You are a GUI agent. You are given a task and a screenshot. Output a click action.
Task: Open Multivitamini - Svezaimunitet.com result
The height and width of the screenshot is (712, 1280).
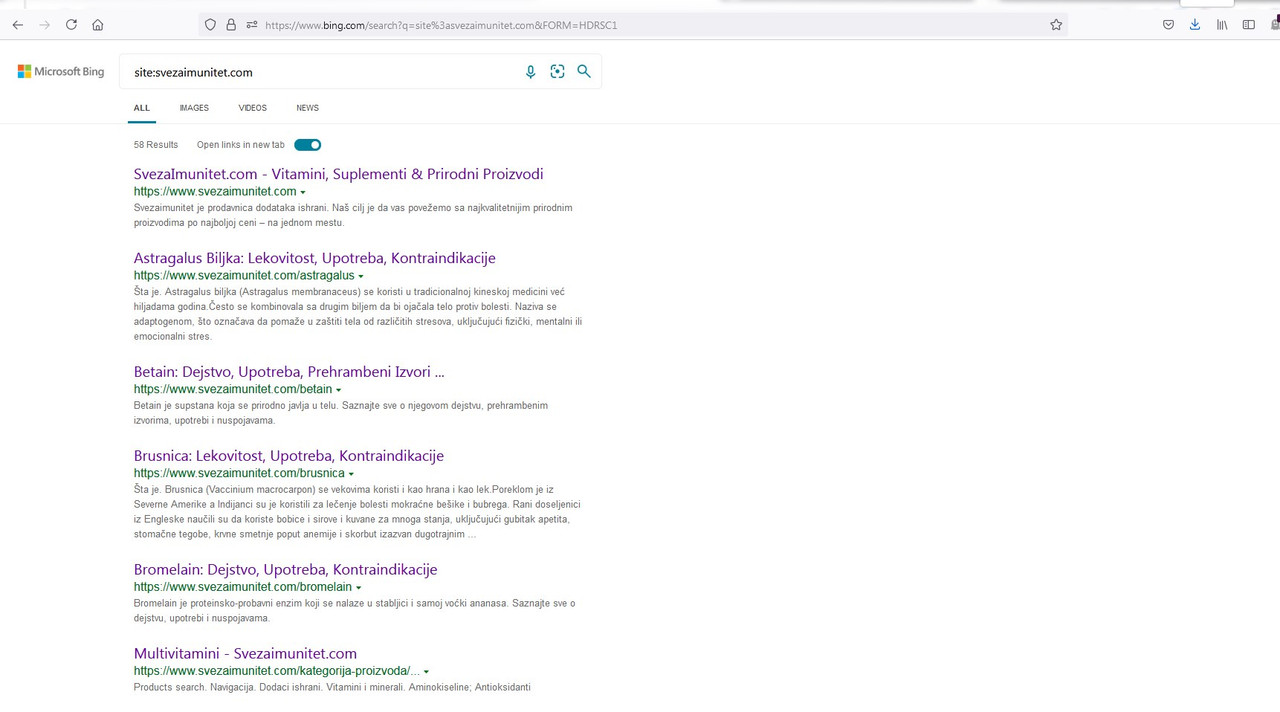[x=245, y=654]
